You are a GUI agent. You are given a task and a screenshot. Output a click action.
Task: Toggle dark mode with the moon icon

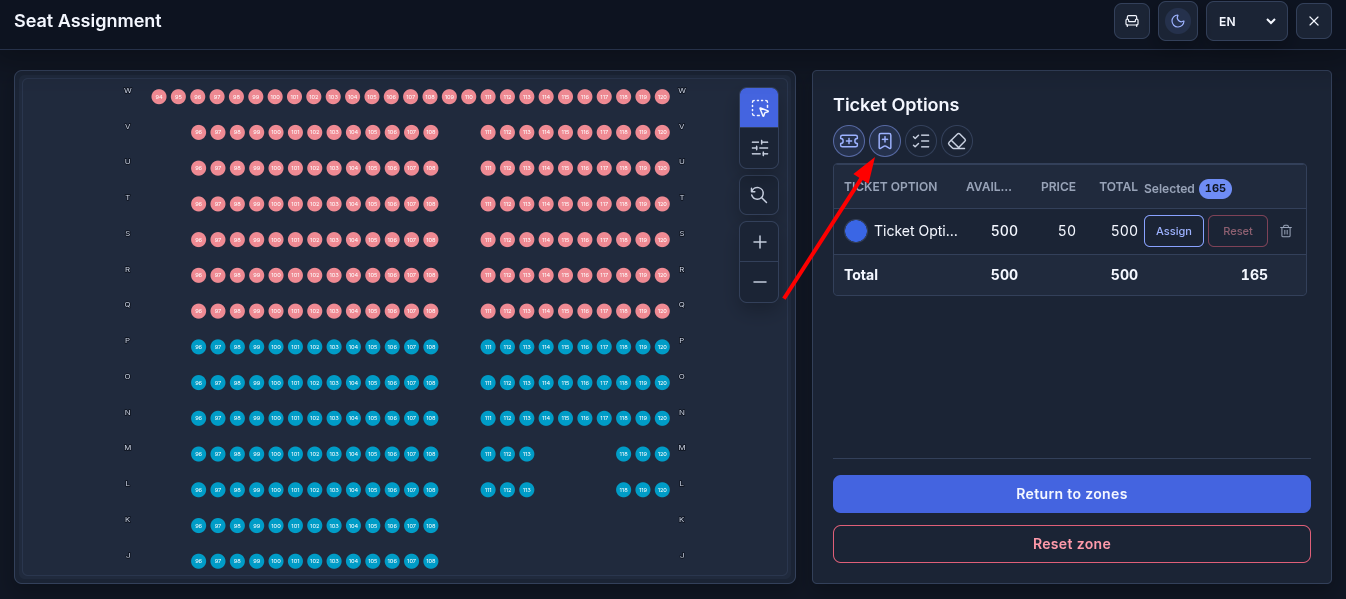tap(1178, 21)
